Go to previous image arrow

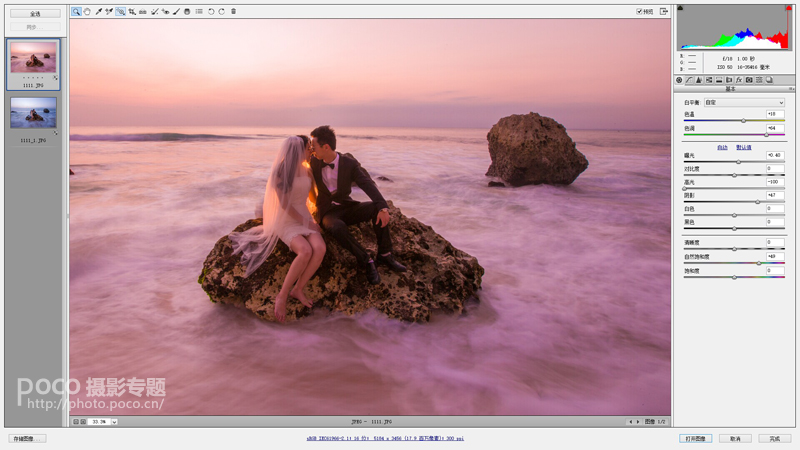(631, 422)
